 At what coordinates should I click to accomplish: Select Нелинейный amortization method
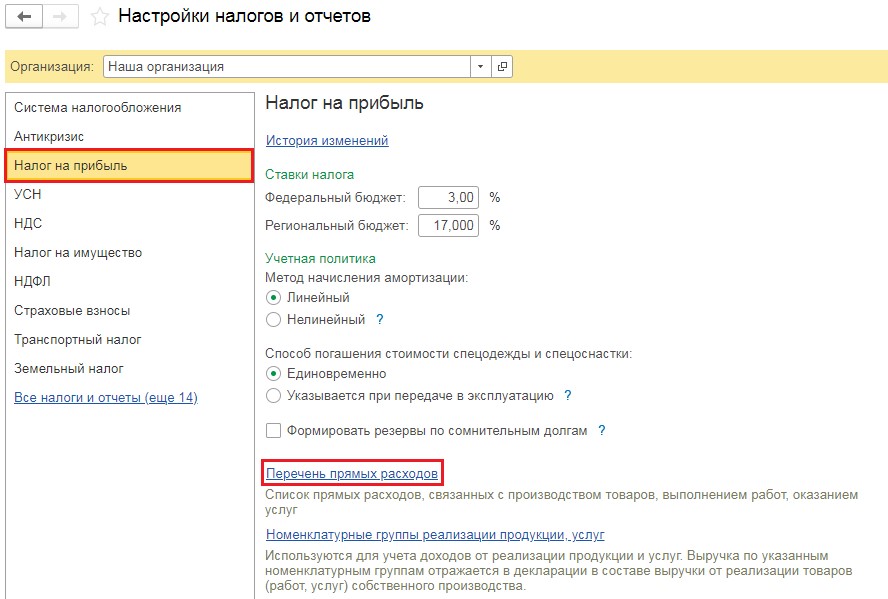[274, 320]
